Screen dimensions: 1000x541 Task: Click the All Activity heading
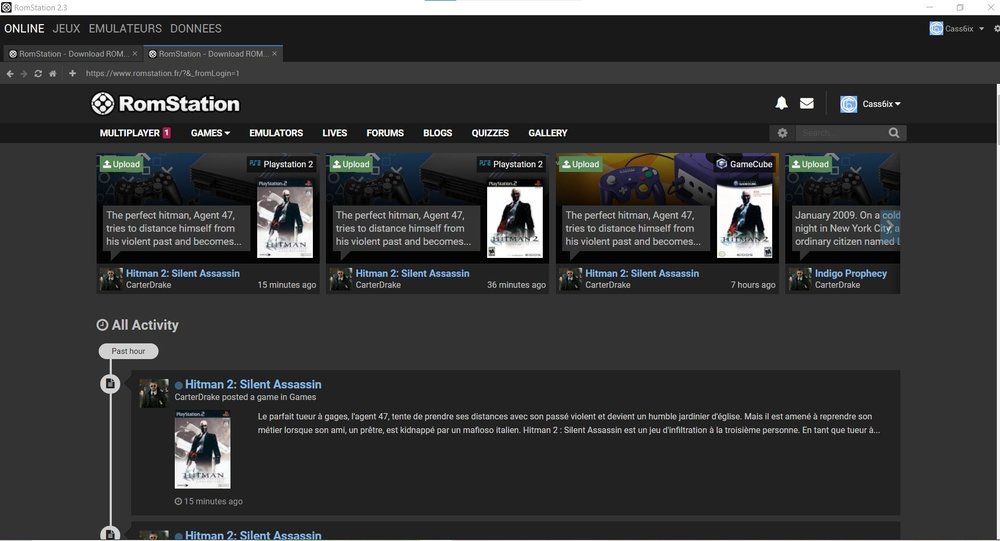[x=138, y=325]
